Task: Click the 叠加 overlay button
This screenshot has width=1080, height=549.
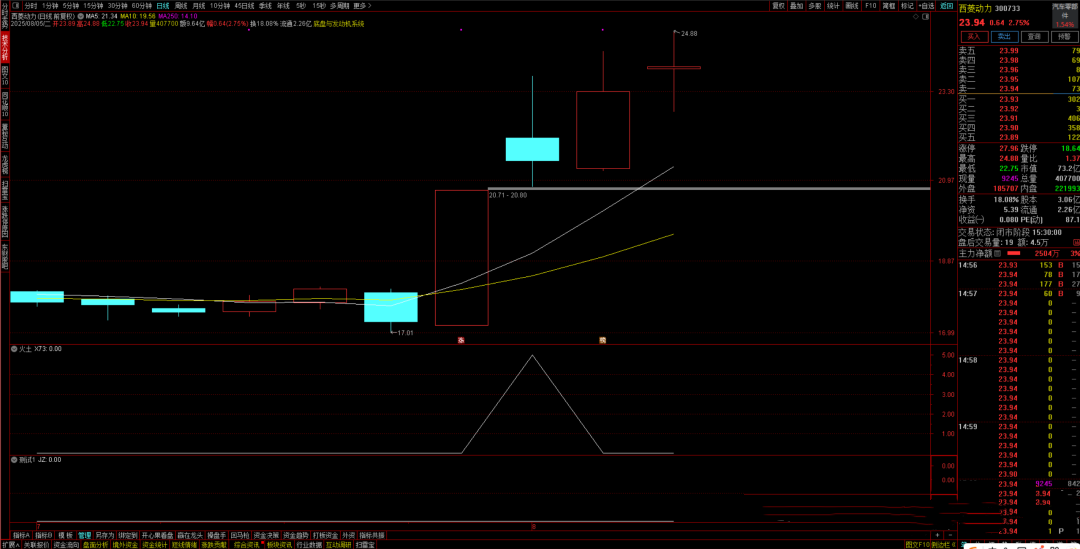Action: [797, 6]
